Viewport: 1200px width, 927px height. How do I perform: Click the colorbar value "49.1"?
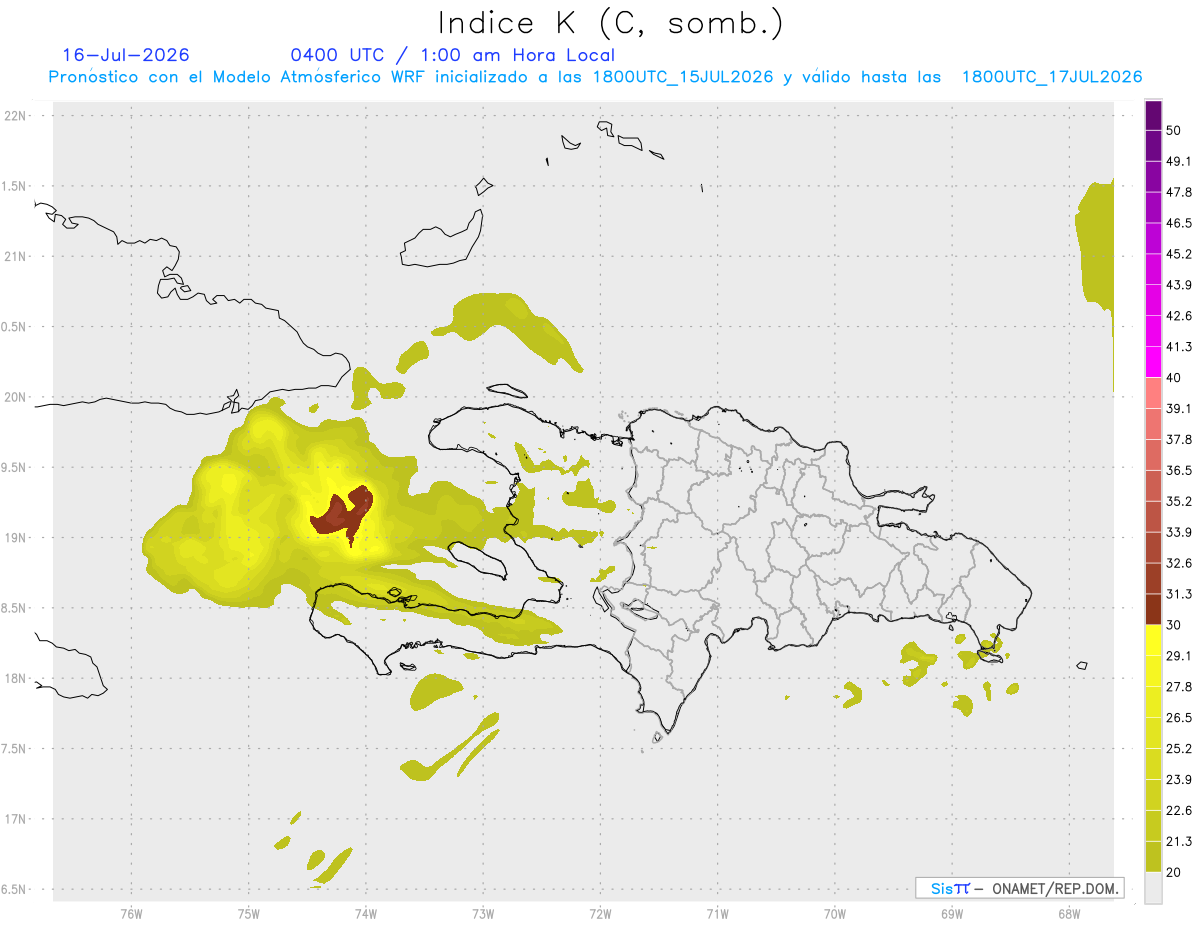1180,161
